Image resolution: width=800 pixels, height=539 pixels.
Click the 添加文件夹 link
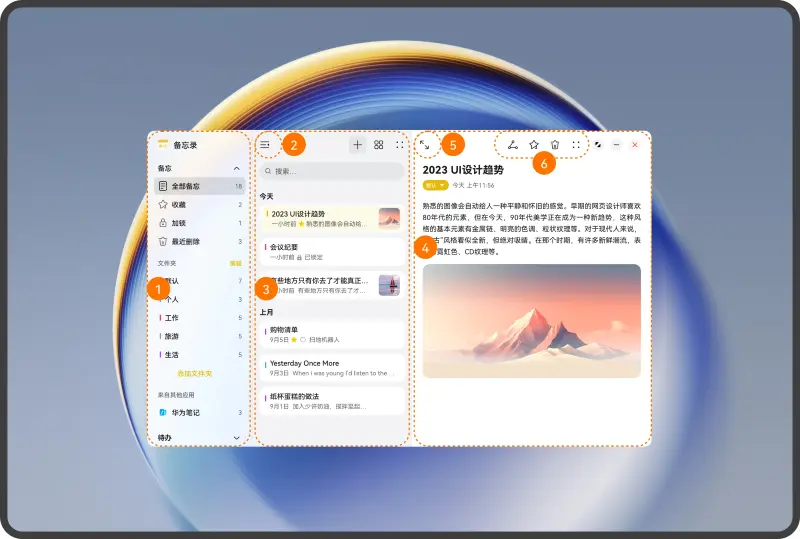(194, 374)
